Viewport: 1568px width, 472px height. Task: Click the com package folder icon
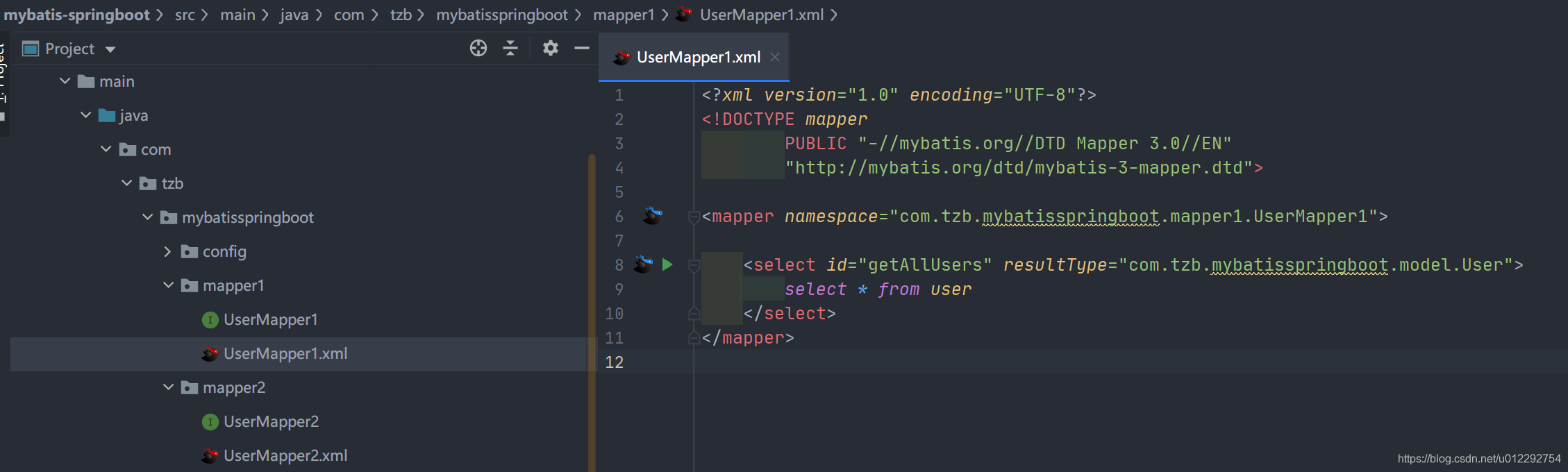click(128, 149)
